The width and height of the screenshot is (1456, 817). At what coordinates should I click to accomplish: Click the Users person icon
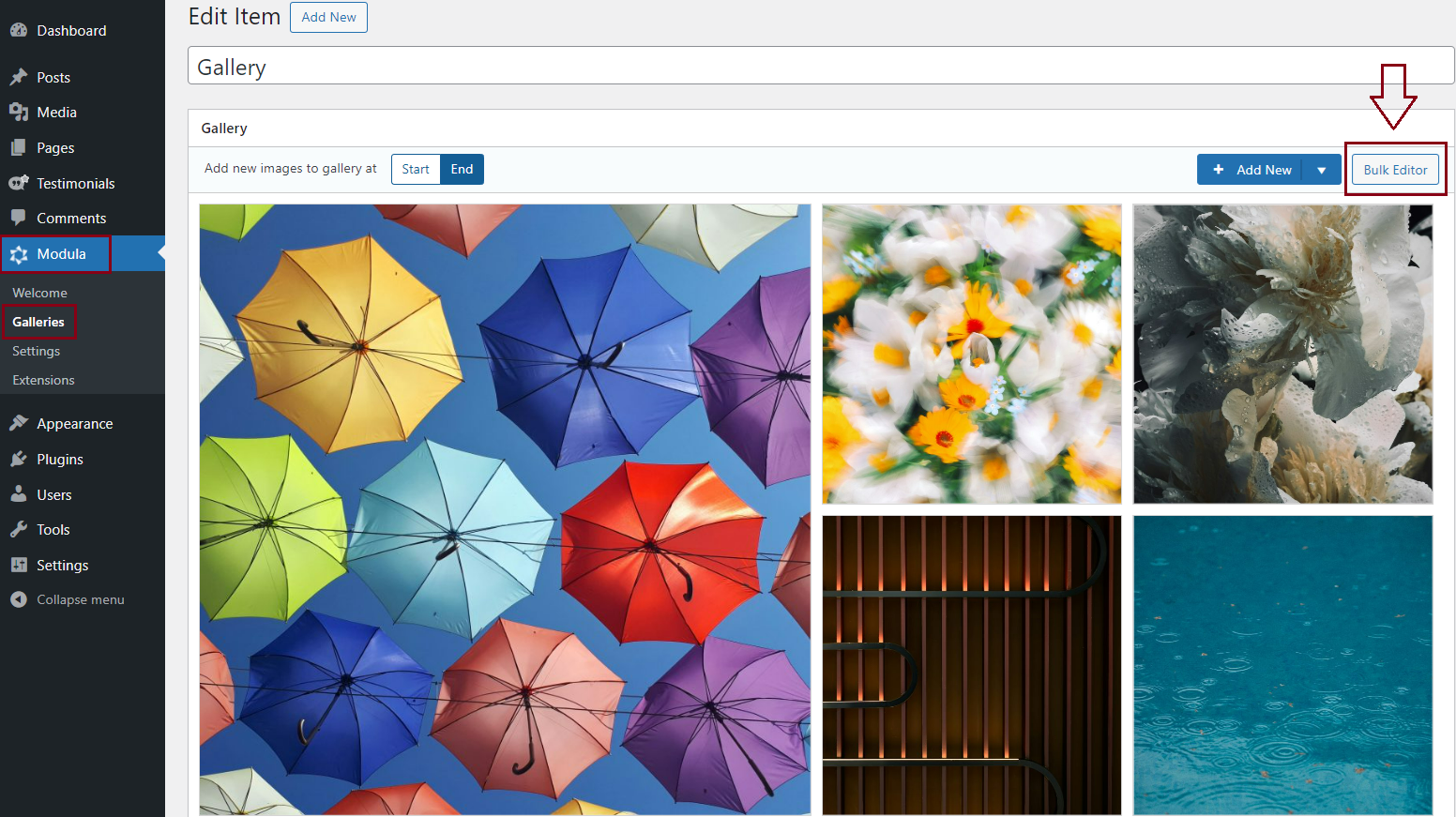18,494
